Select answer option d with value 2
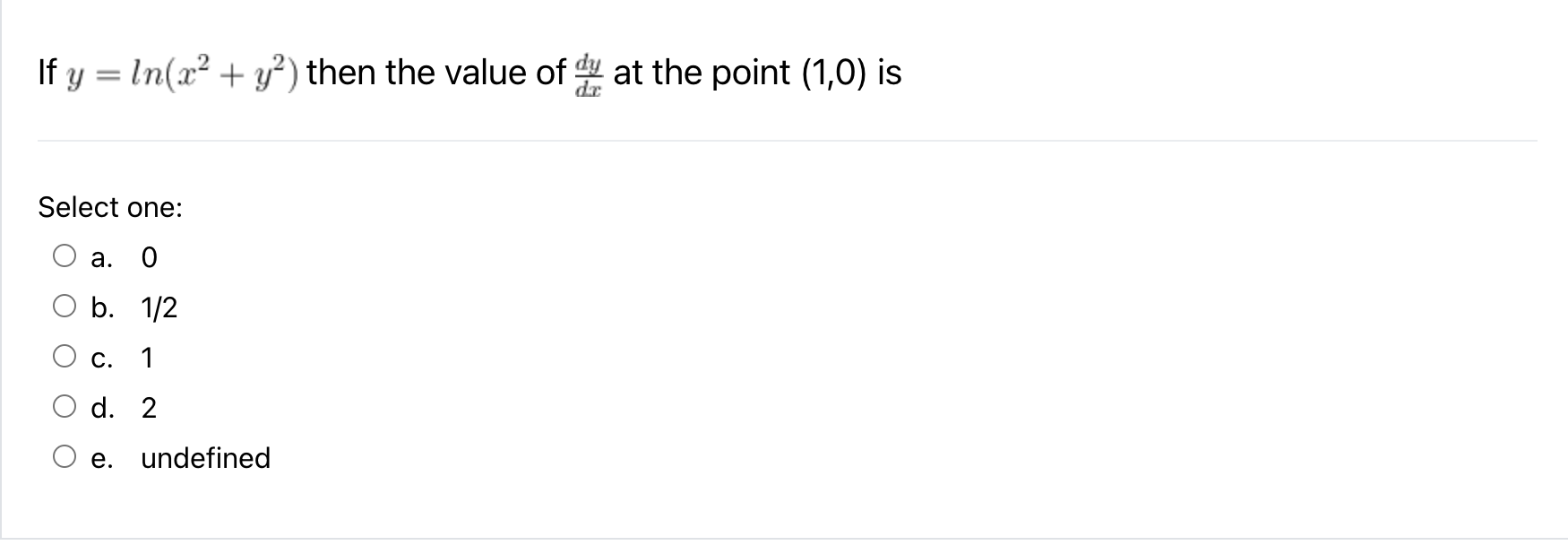 click(65, 407)
